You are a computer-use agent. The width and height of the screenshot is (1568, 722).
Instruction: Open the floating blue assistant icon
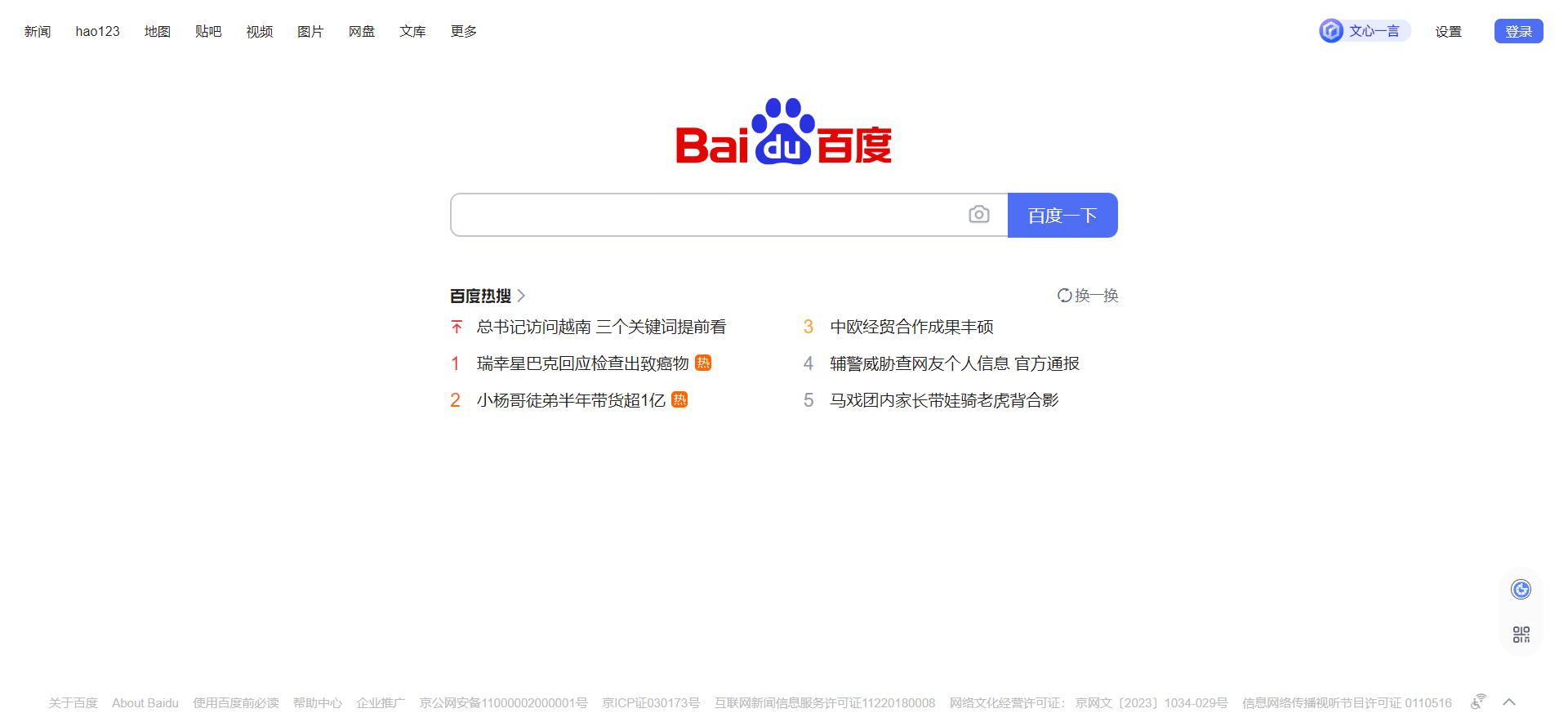point(1521,590)
